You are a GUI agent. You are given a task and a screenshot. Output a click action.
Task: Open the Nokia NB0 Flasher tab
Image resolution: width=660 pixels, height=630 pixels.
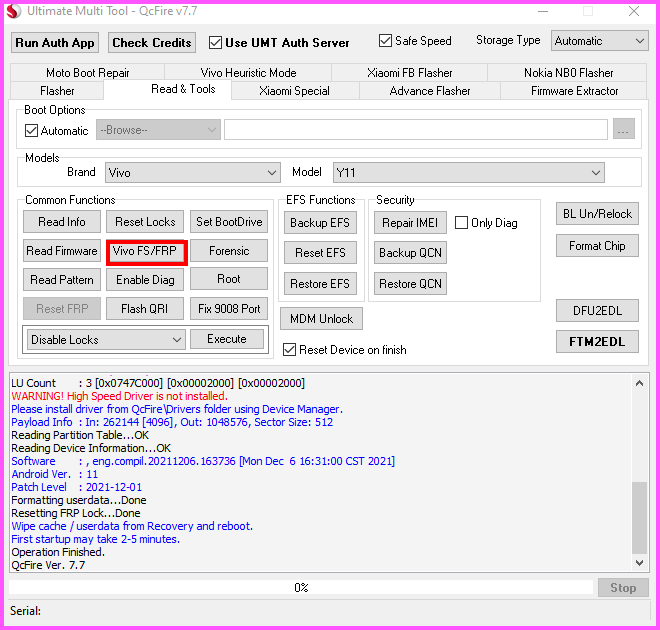tap(568, 73)
